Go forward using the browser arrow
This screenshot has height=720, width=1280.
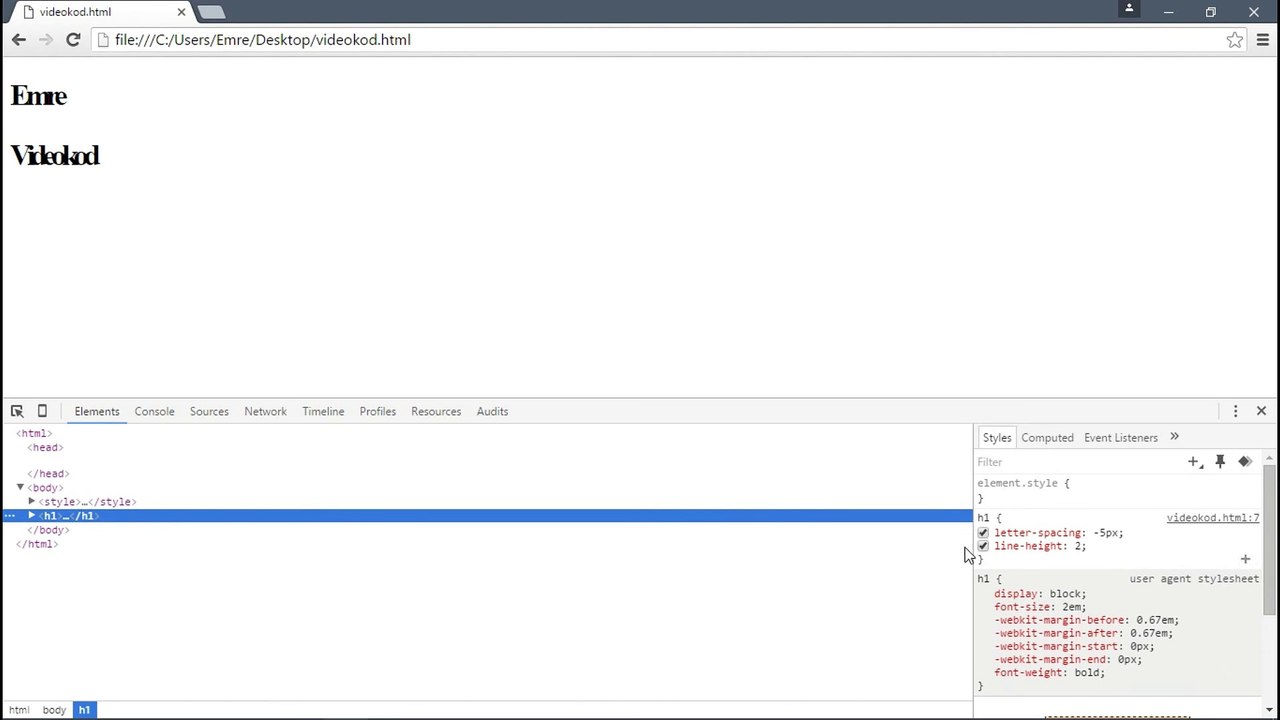pos(46,40)
